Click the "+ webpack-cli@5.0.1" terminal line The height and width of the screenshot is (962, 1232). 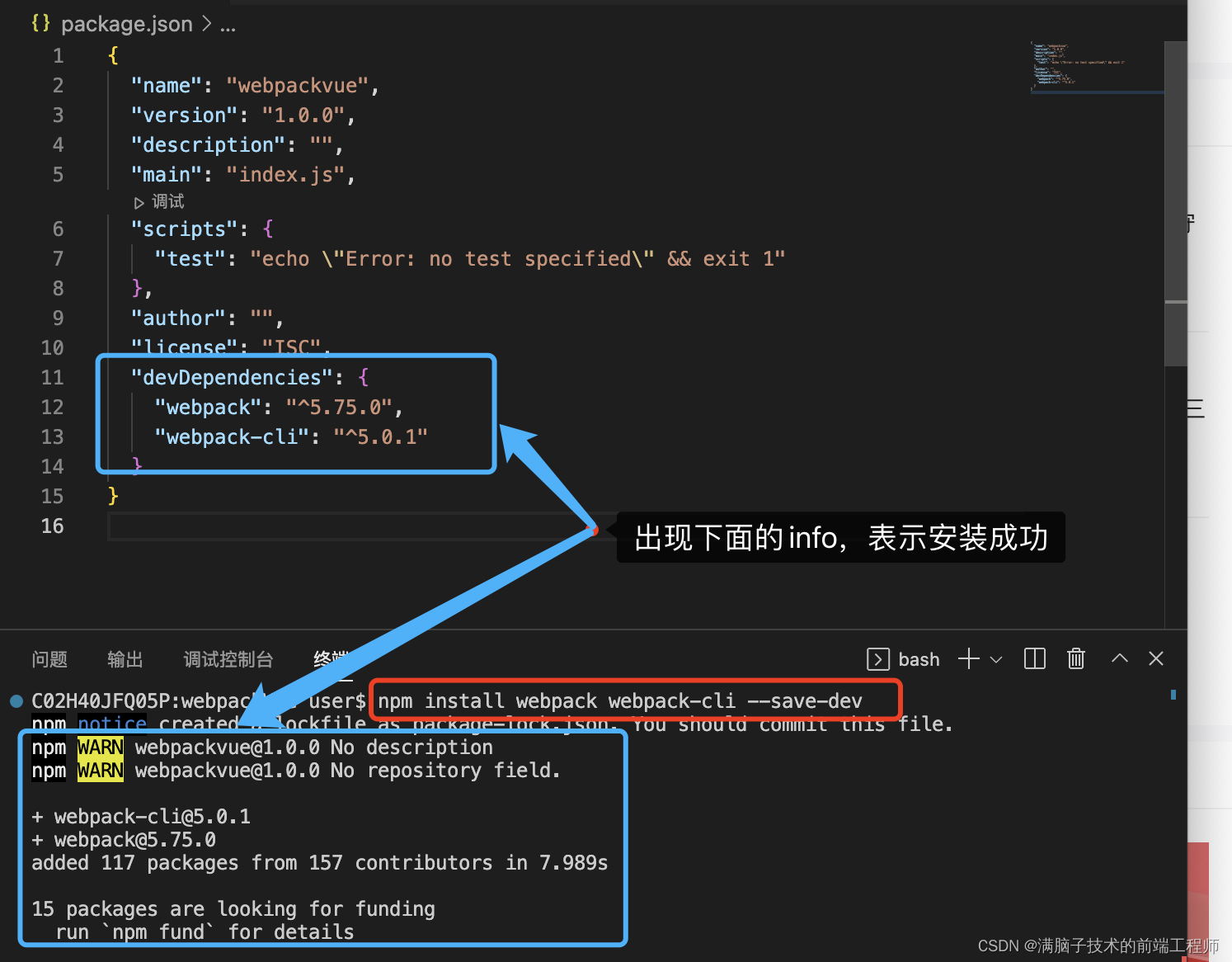point(141,817)
